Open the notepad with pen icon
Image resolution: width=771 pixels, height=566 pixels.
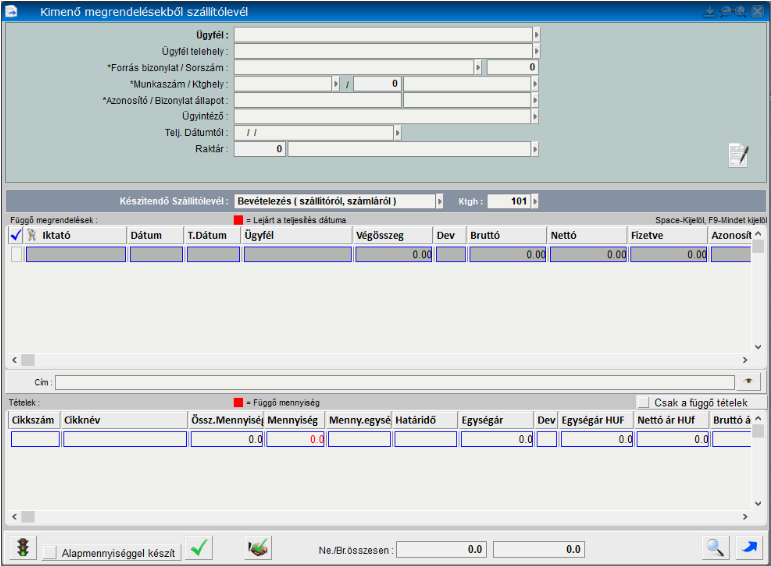coord(739,155)
